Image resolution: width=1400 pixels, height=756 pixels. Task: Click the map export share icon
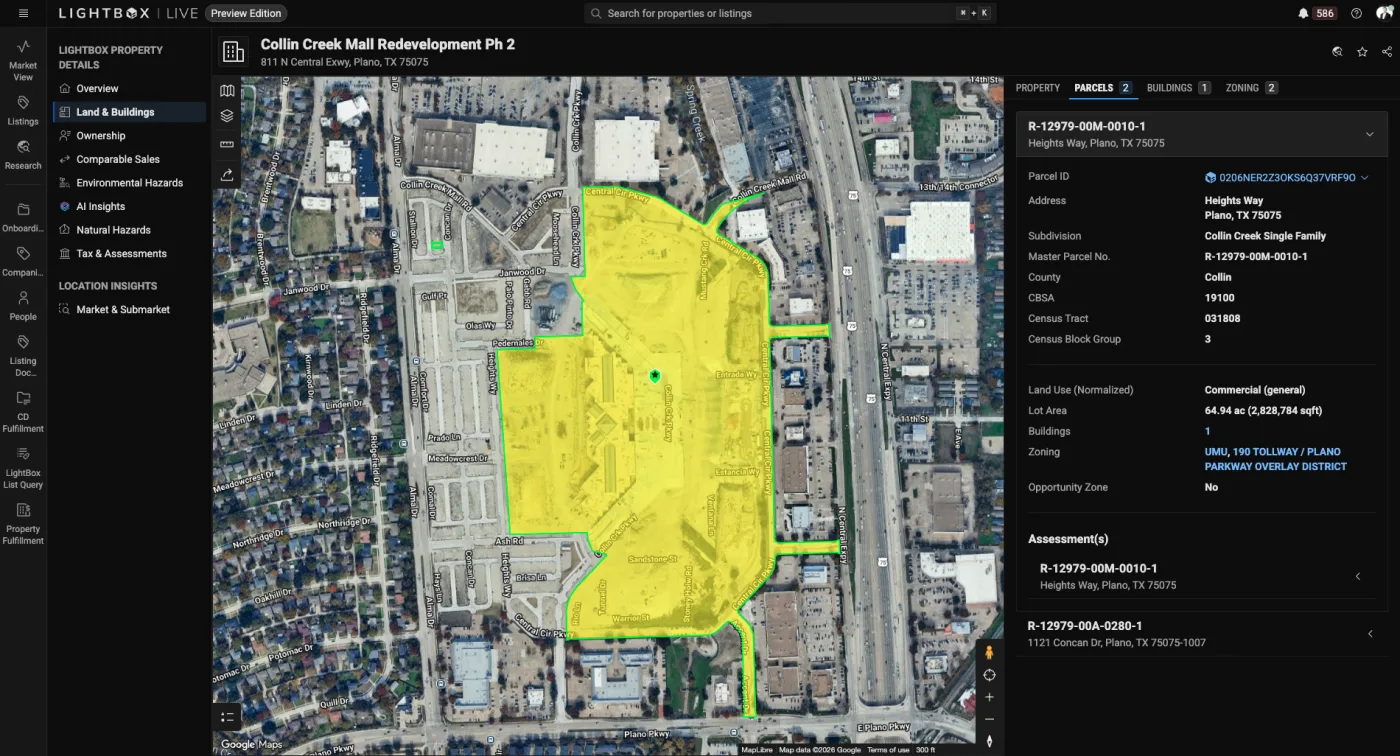tap(227, 174)
